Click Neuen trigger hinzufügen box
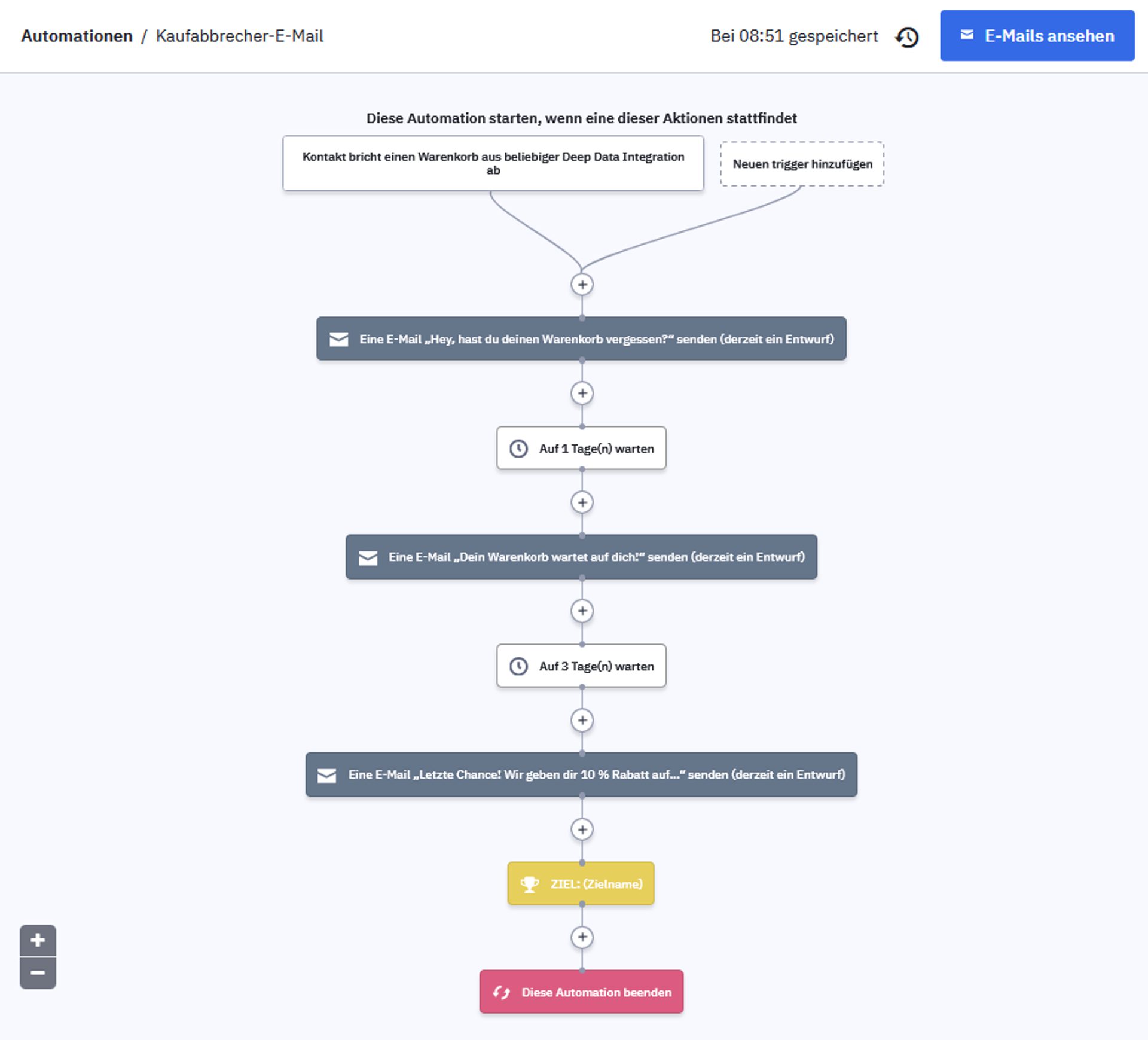The image size is (1148, 1040). pyautogui.click(x=802, y=164)
